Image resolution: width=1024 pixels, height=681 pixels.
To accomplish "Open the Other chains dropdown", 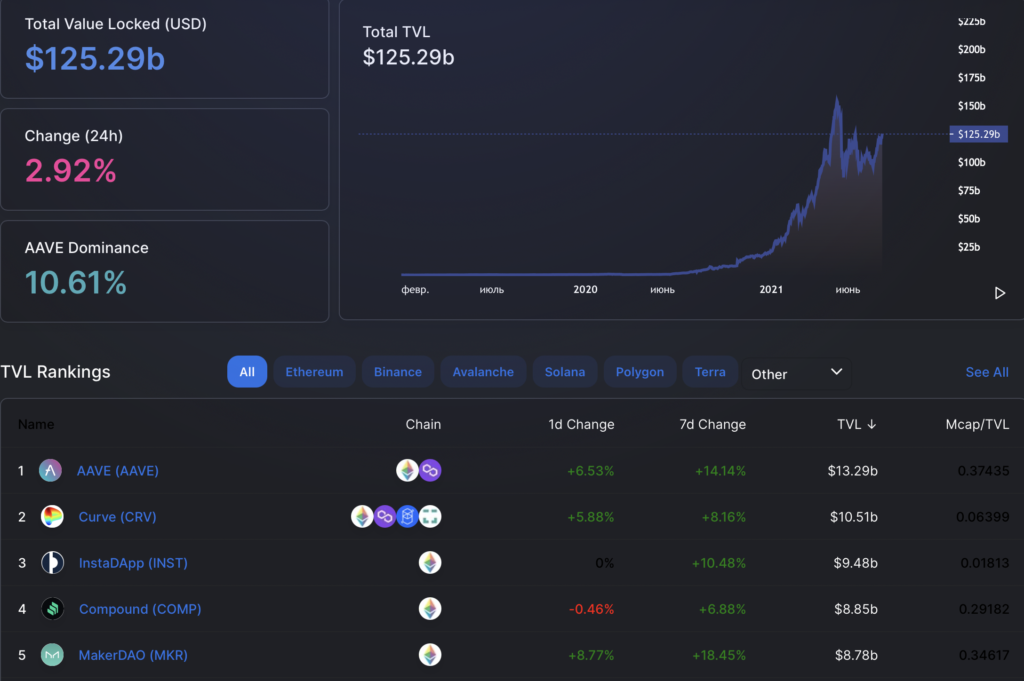I will 795,373.
